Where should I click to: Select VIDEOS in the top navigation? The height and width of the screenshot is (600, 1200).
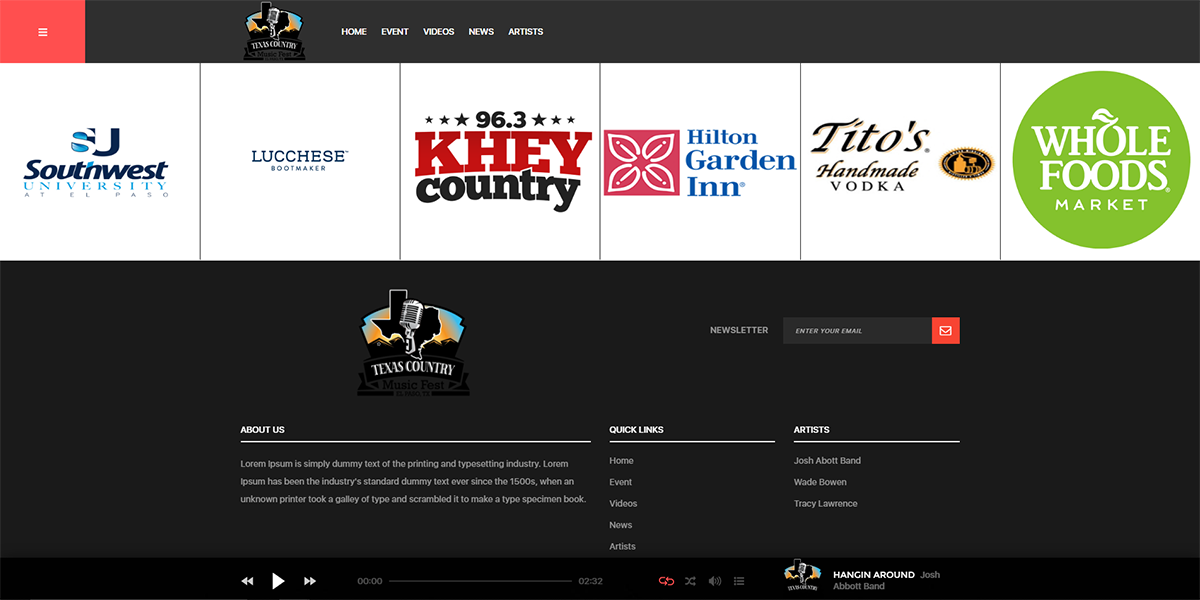click(x=439, y=32)
